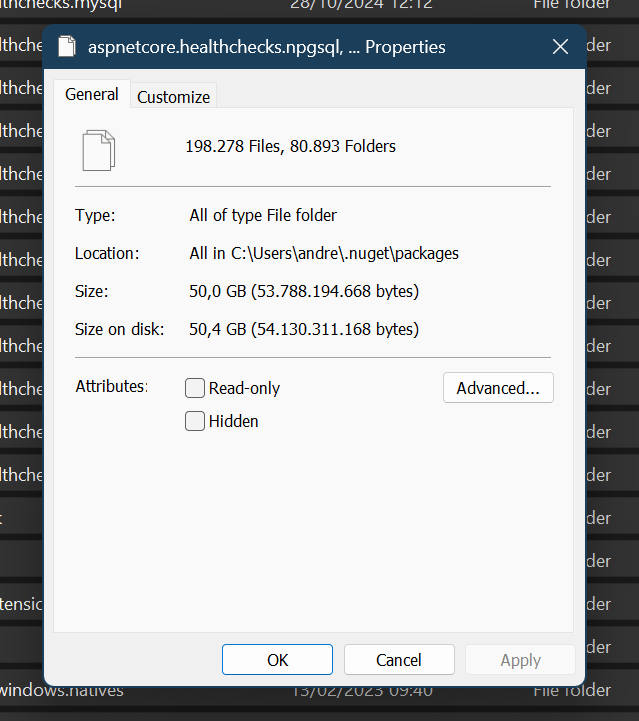The height and width of the screenshot is (721, 639).
Task: Close the Properties dialog with the X
Action: 561,47
